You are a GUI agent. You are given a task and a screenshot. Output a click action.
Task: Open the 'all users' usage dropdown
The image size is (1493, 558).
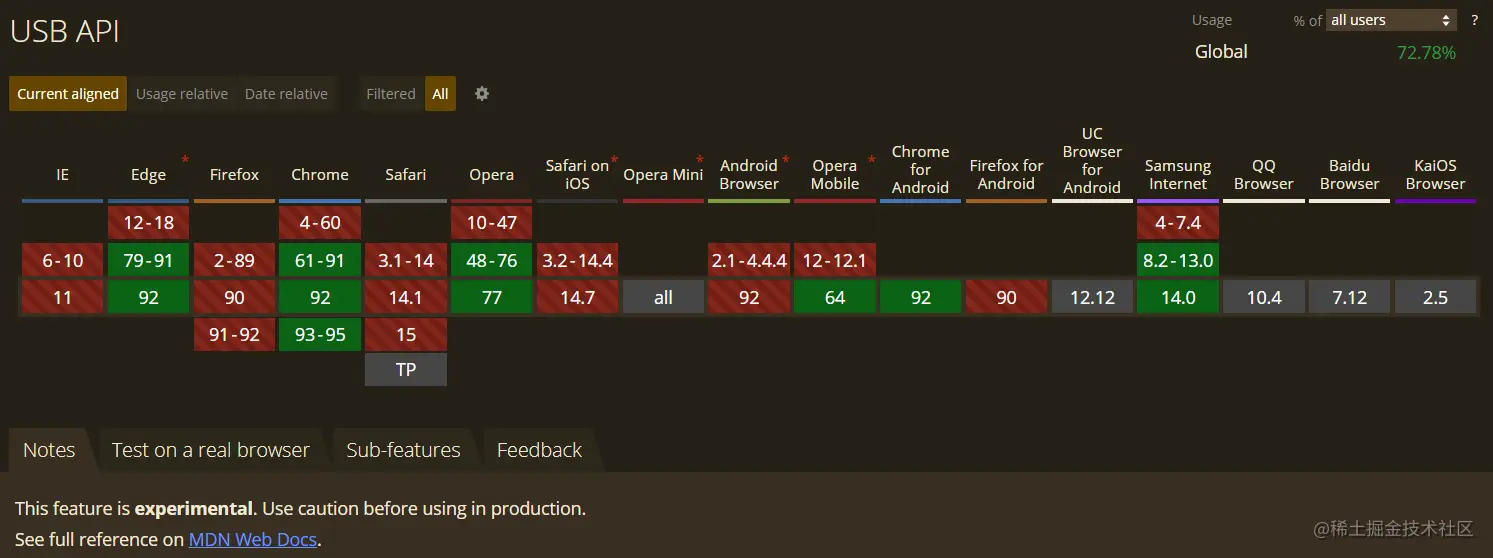pos(1391,20)
